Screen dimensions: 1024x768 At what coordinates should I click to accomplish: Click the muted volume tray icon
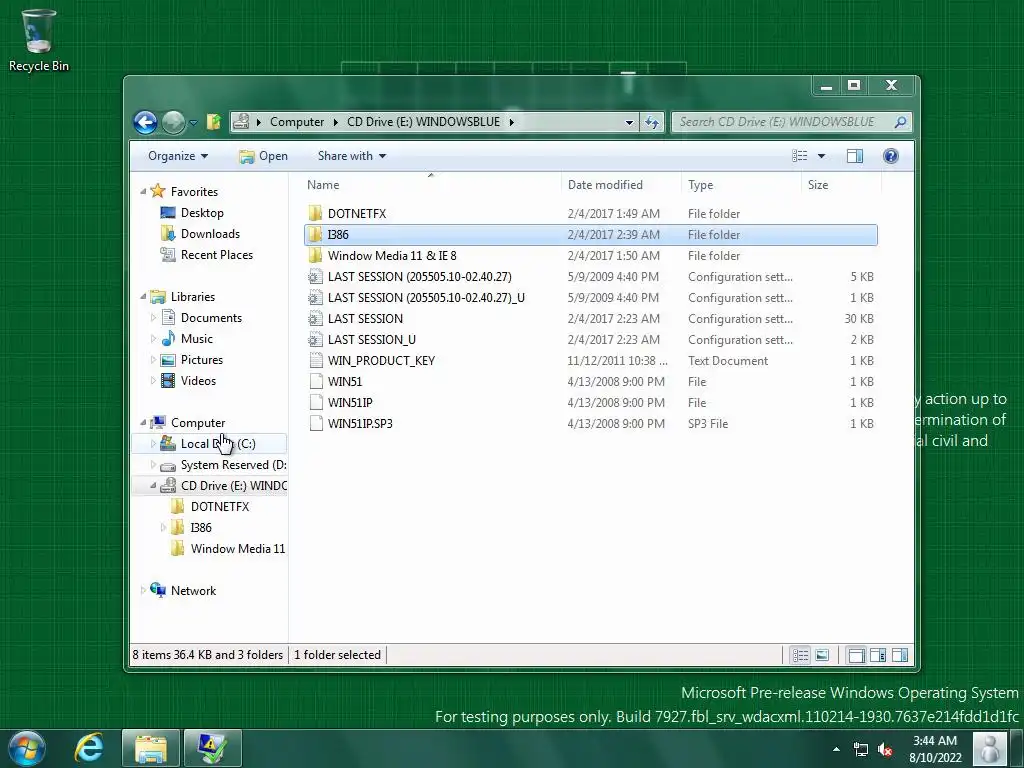pyautogui.click(x=886, y=750)
